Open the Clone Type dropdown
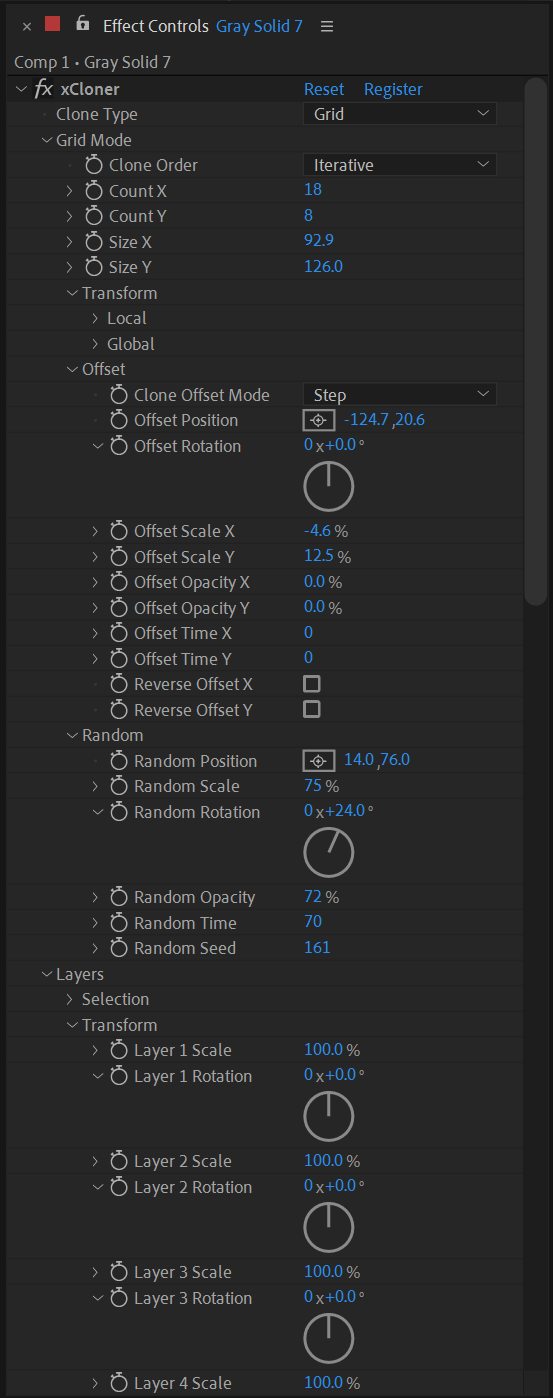The height and width of the screenshot is (1398, 553). [400, 114]
